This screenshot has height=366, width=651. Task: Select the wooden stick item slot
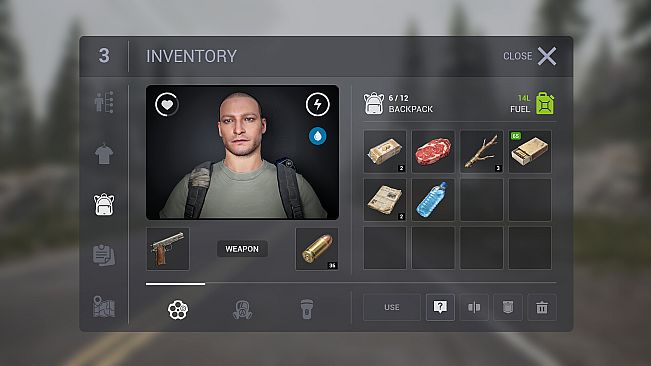[482, 151]
